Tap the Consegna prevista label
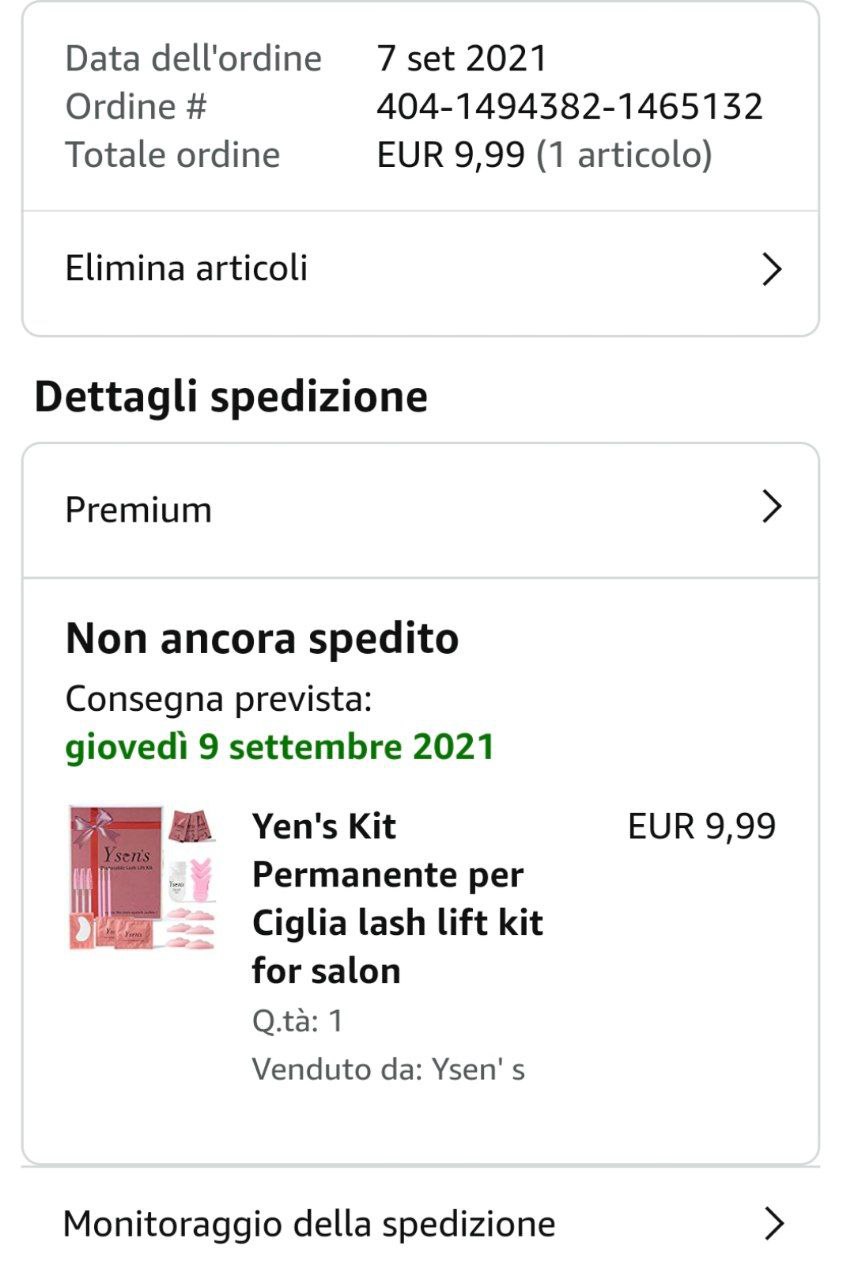 coord(218,699)
